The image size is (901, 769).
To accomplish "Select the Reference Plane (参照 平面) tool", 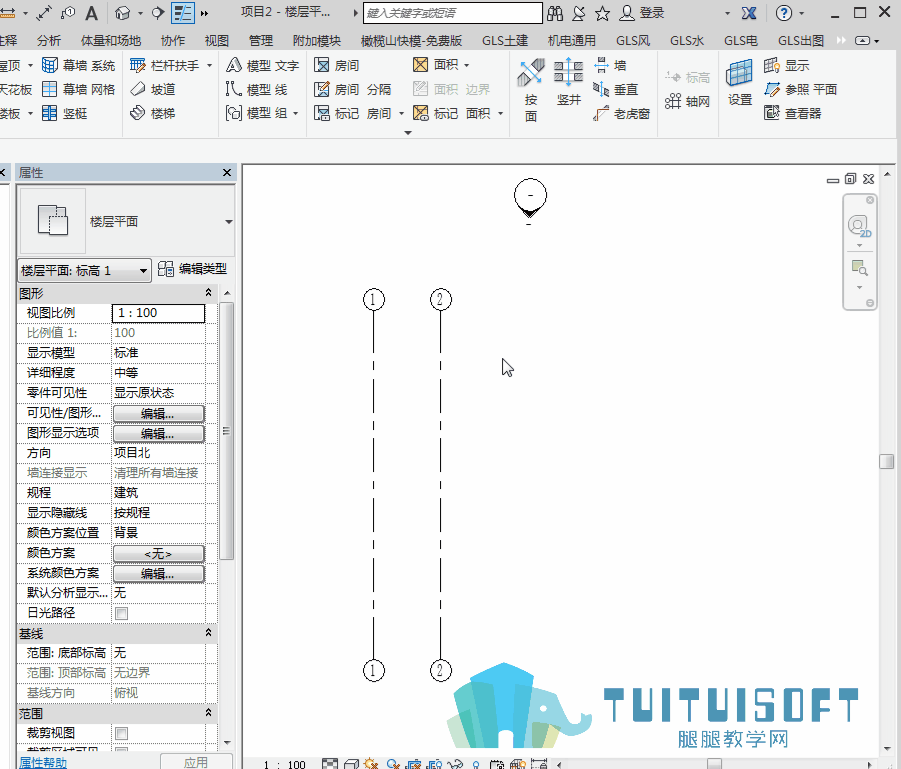I will coord(800,90).
